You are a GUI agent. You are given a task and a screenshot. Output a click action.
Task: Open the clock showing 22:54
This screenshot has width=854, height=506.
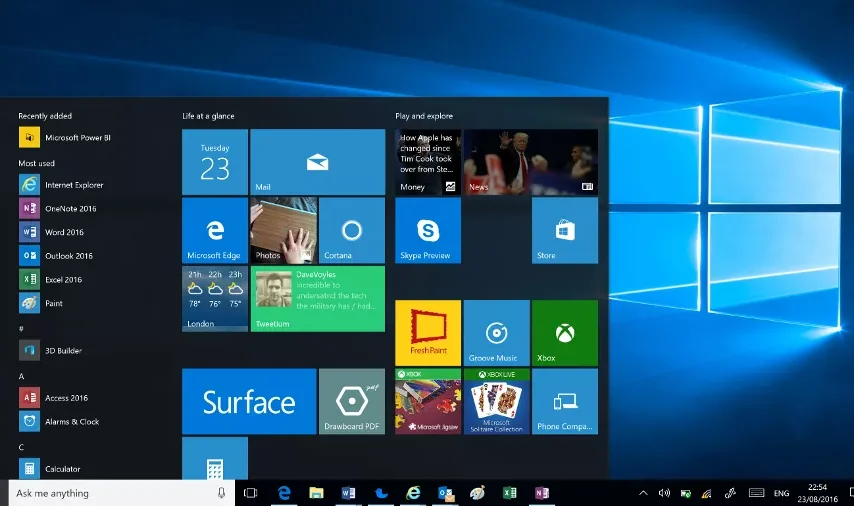pos(818,493)
